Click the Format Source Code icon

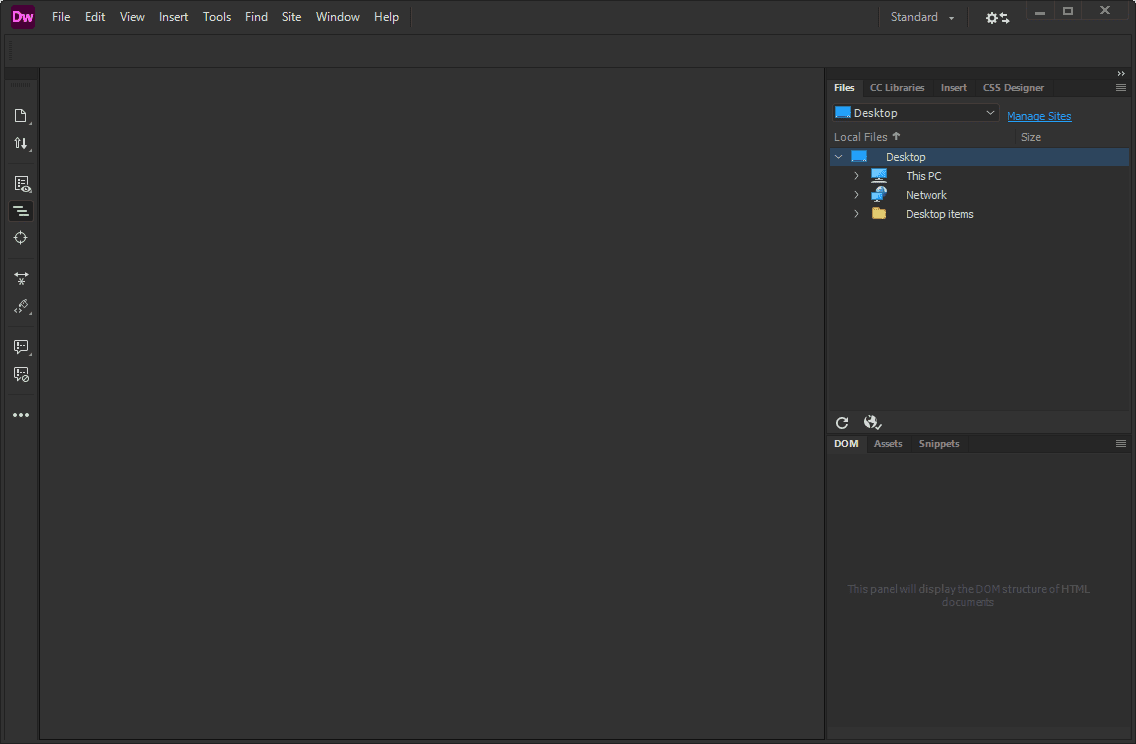(x=22, y=306)
